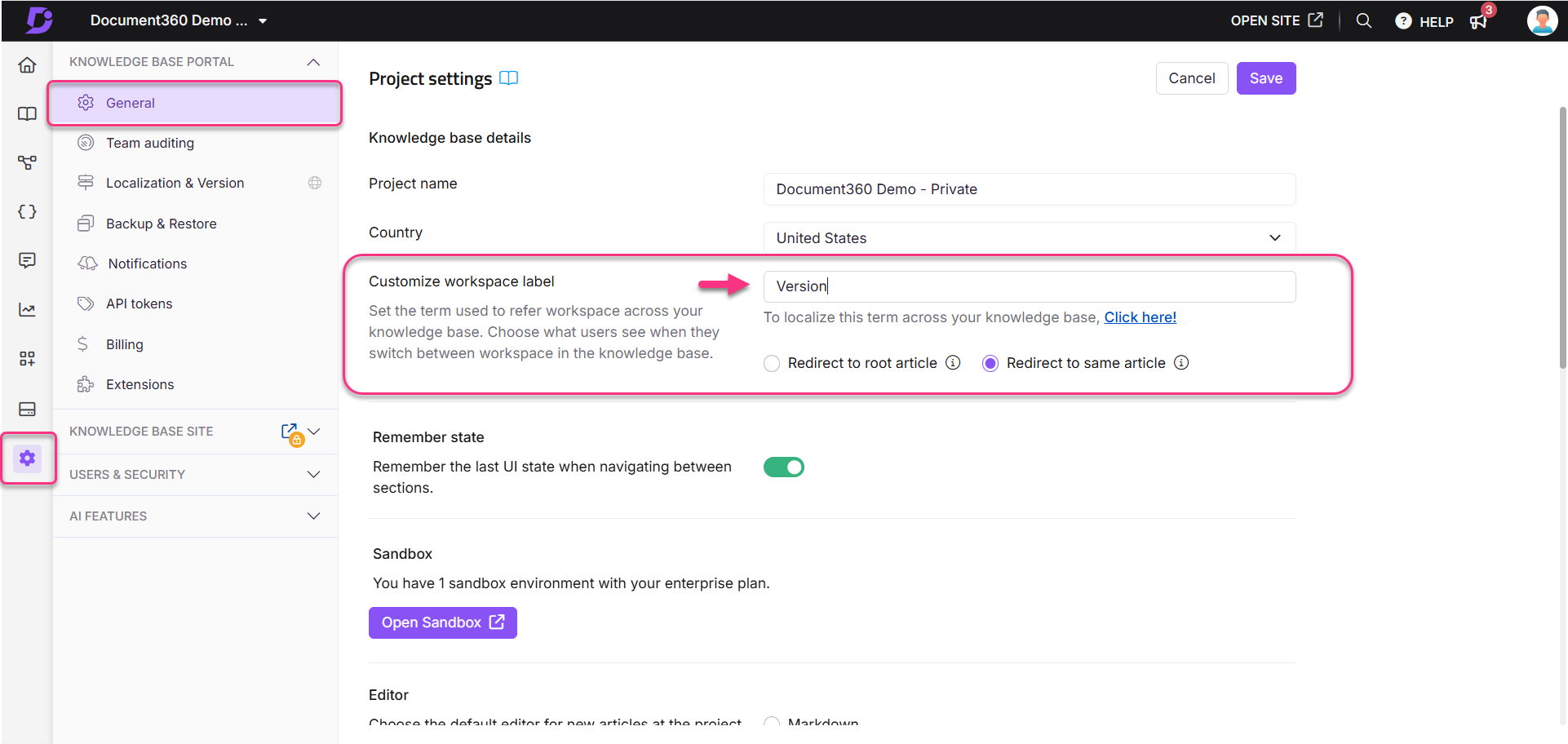Open the Analytics chart icon
Viewport: 1568px width, 744px height.
pyautogui.click(x=27, y=309)
